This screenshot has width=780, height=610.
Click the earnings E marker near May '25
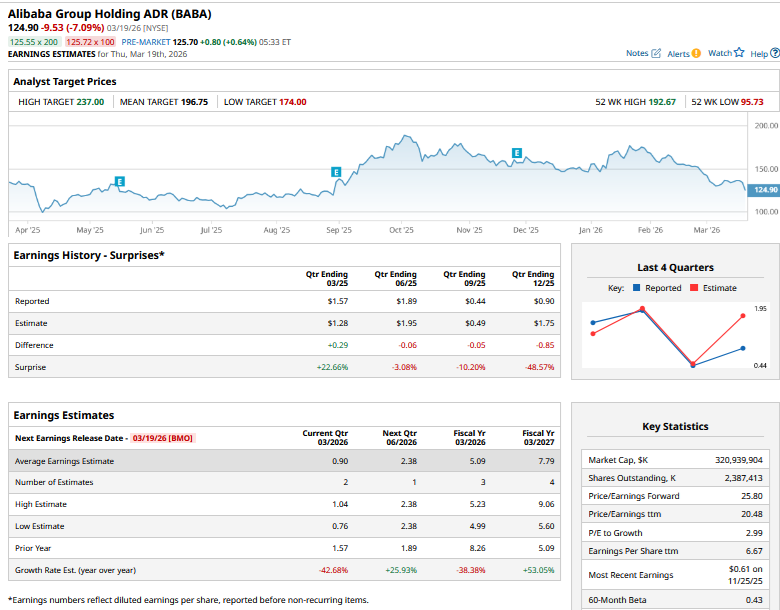(120, 181)
